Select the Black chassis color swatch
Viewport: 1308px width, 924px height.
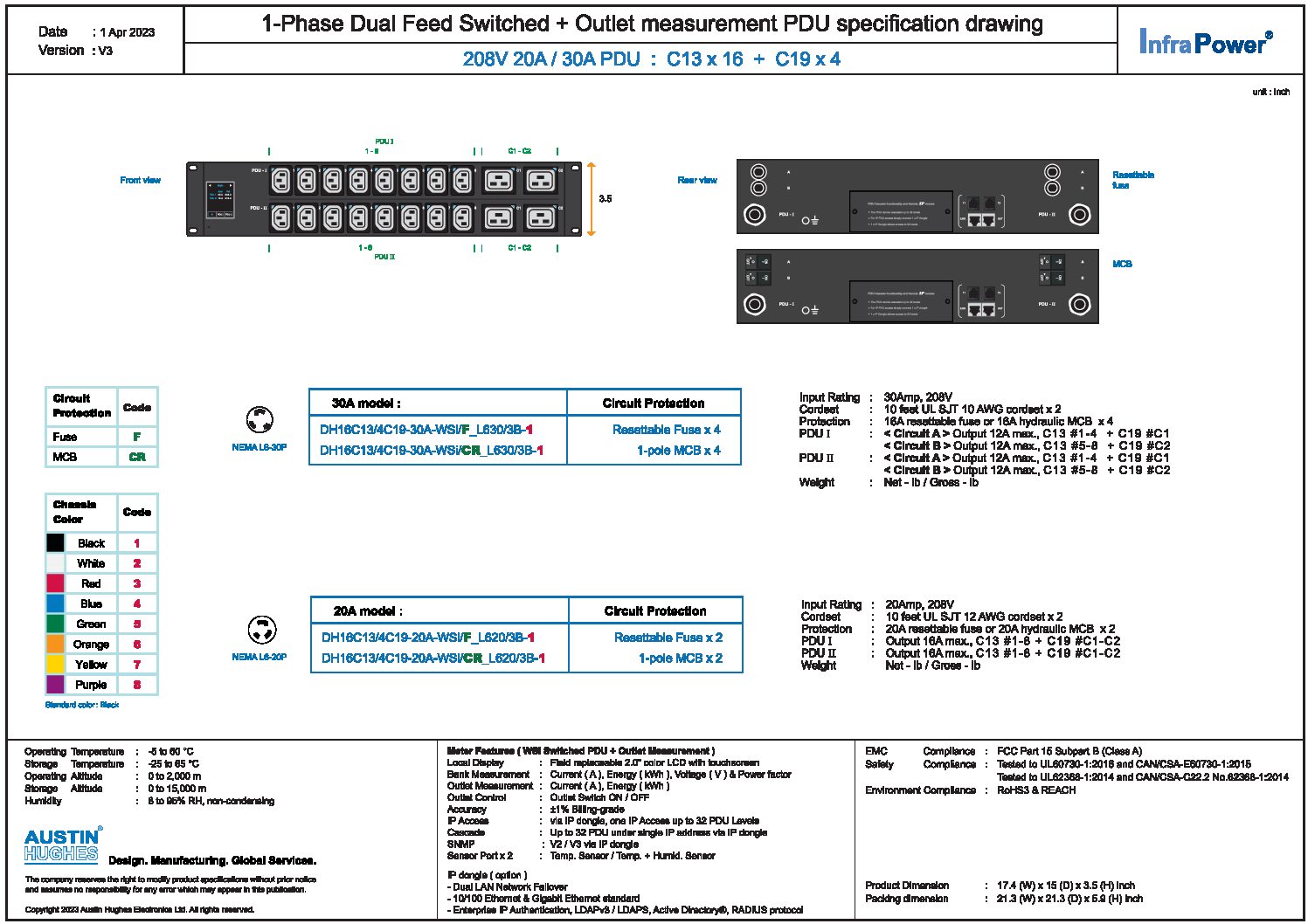[x=55, y=542]
